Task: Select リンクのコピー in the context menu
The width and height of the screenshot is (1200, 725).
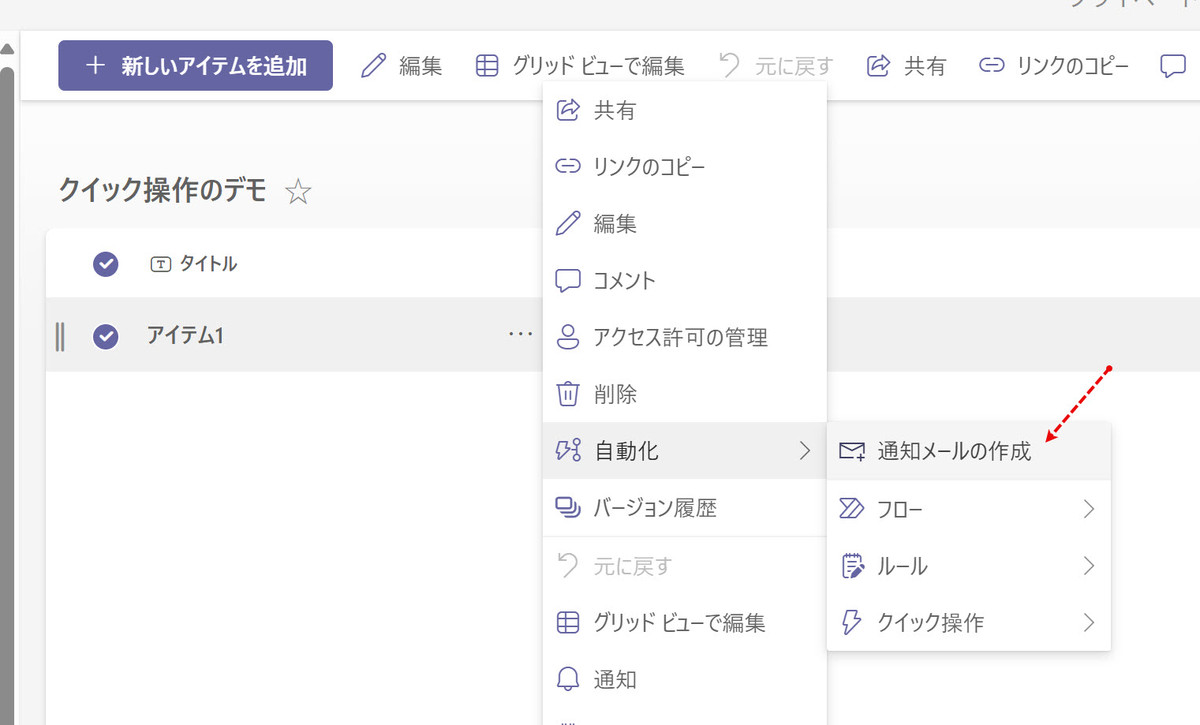Action: click(685, 167)
